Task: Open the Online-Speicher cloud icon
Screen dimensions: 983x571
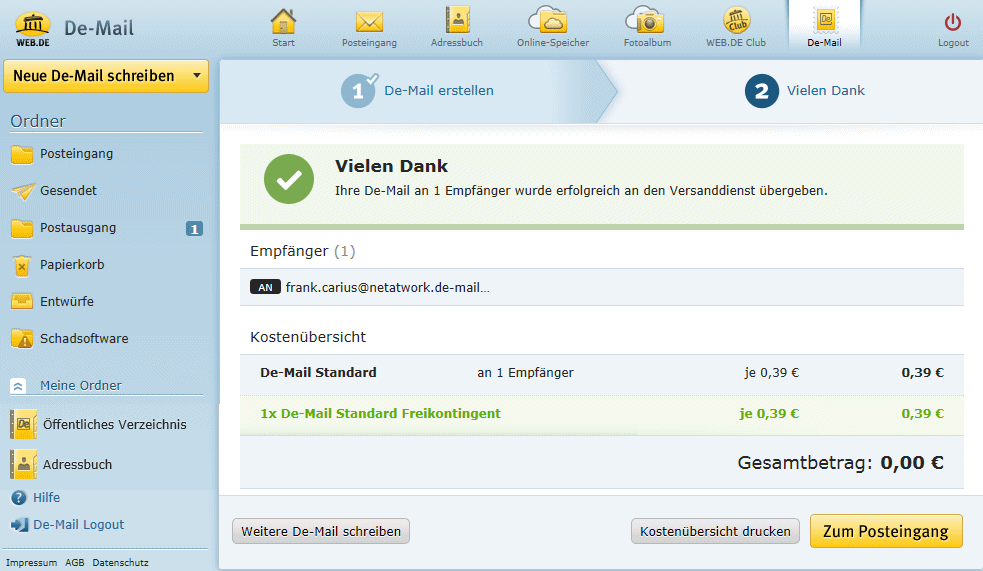Action: [548, 19]
